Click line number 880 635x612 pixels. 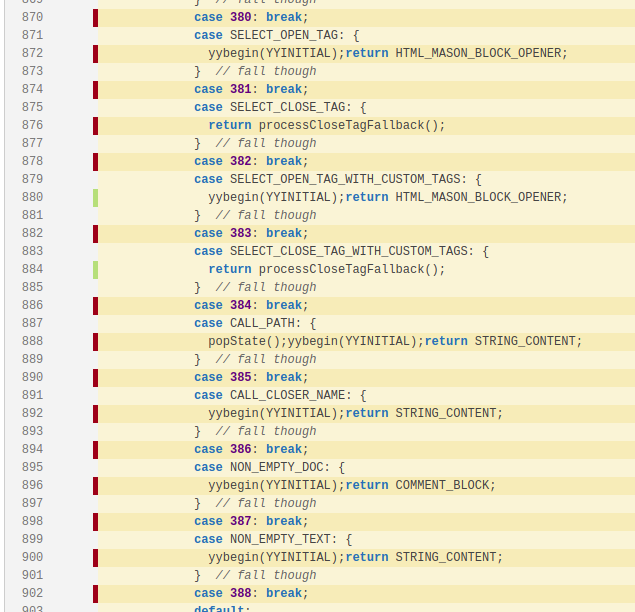(32, 197)
